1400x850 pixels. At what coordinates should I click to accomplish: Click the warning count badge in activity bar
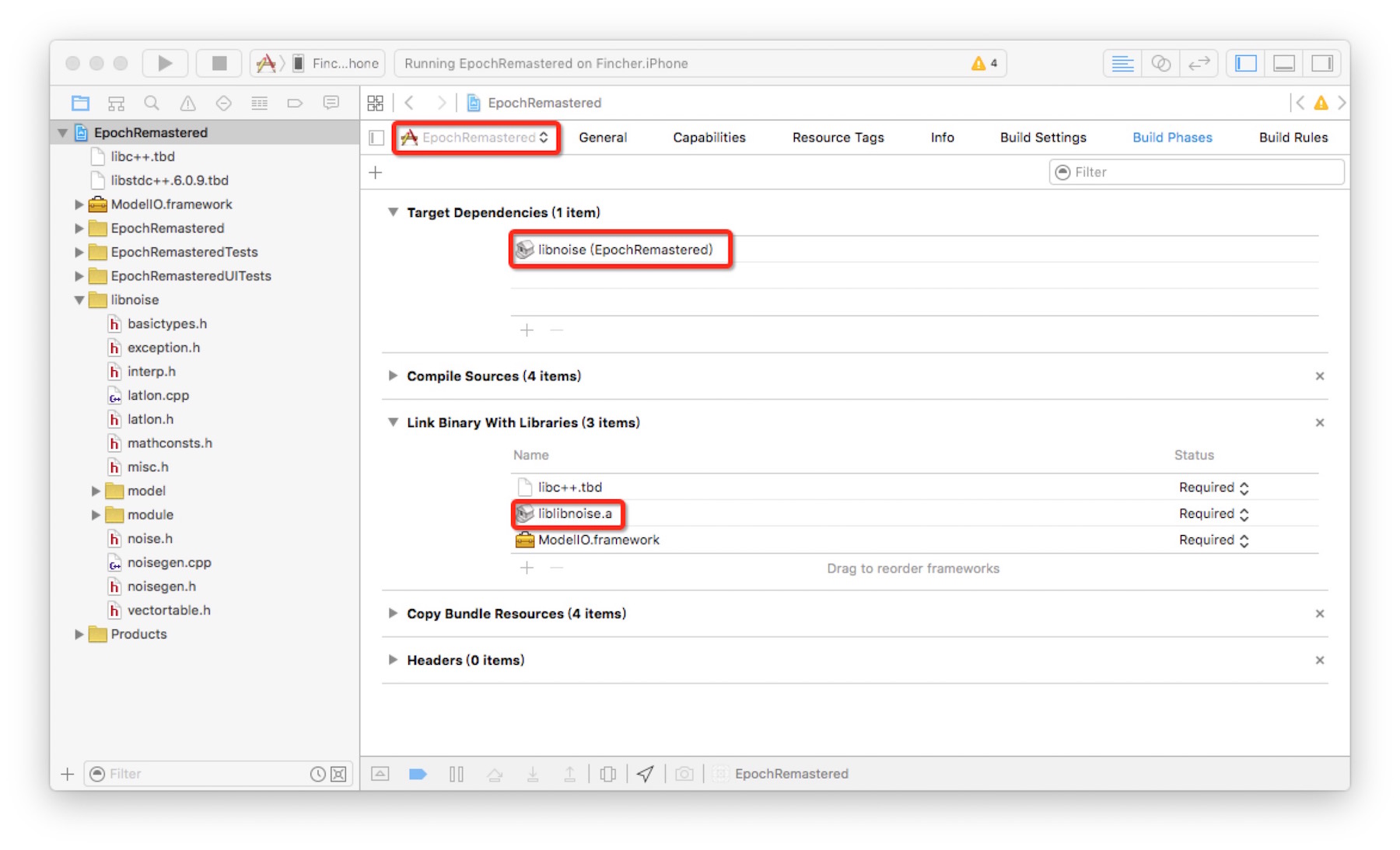coord(985,63)
